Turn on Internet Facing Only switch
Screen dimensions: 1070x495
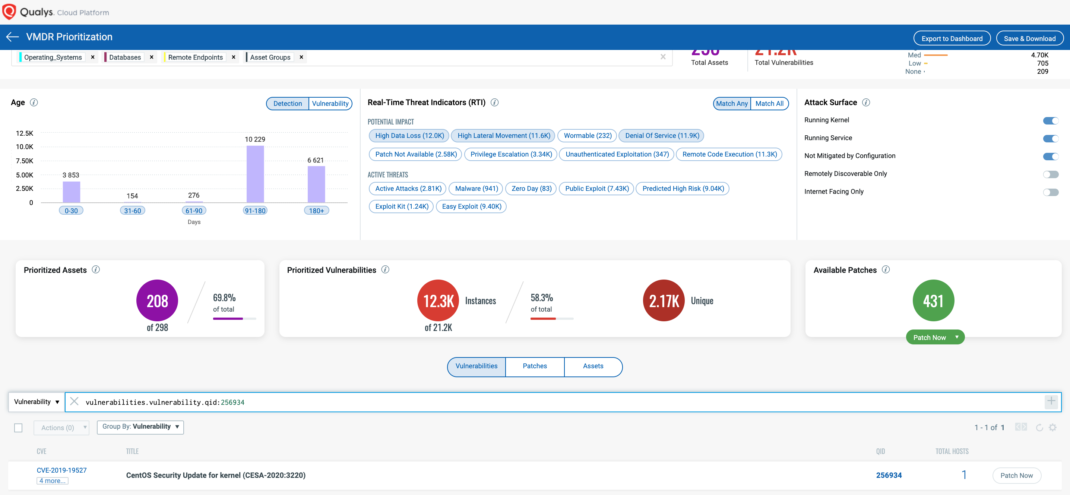[x=1050, y=192]
